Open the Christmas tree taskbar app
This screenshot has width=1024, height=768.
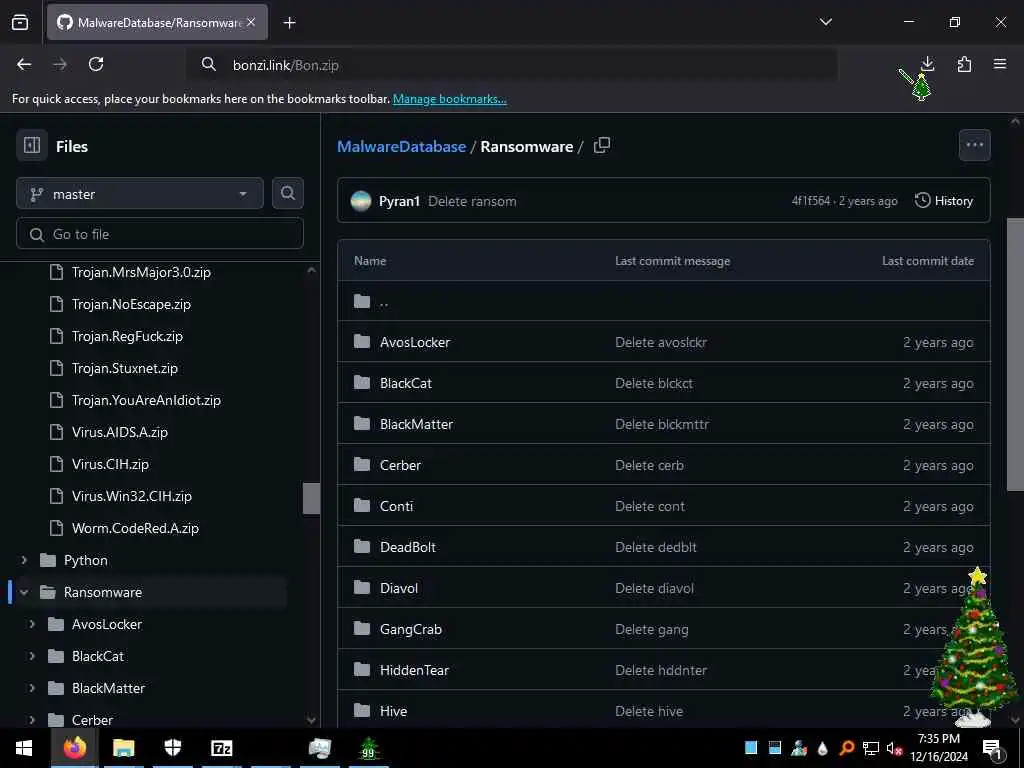coord(368,748)
